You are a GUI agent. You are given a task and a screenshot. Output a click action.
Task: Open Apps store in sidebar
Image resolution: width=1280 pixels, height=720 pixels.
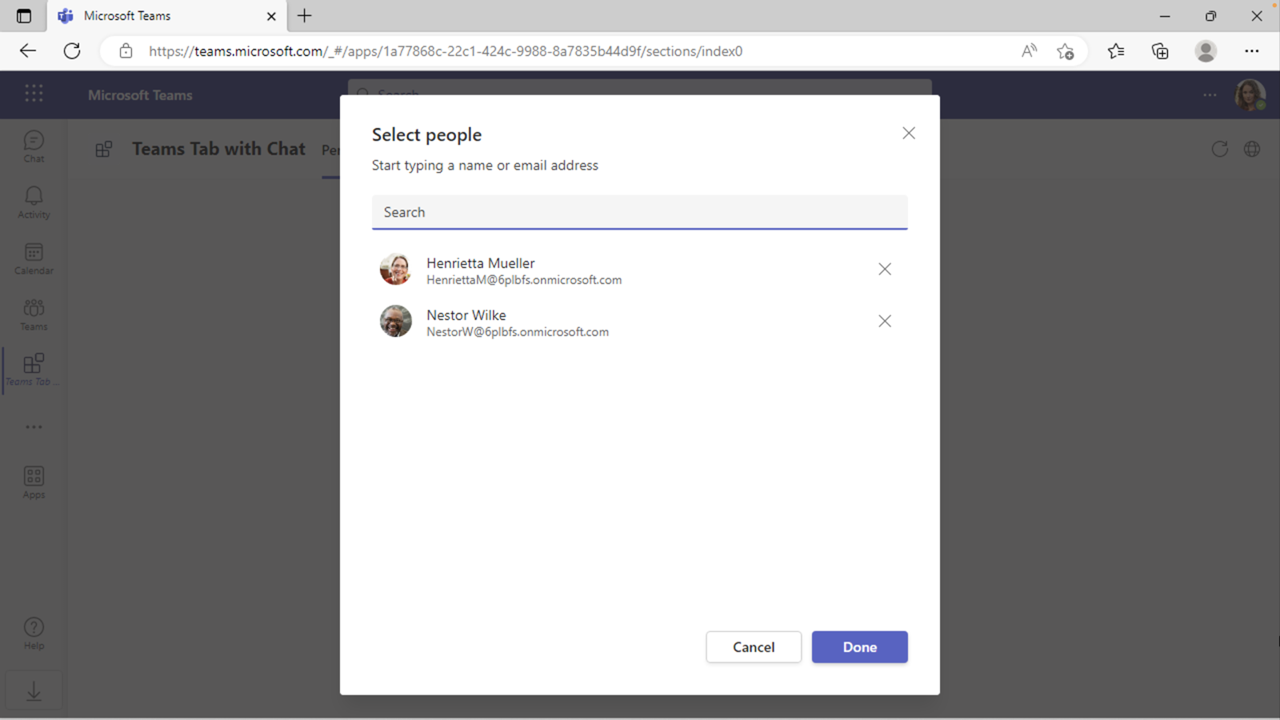coord(34,482)
